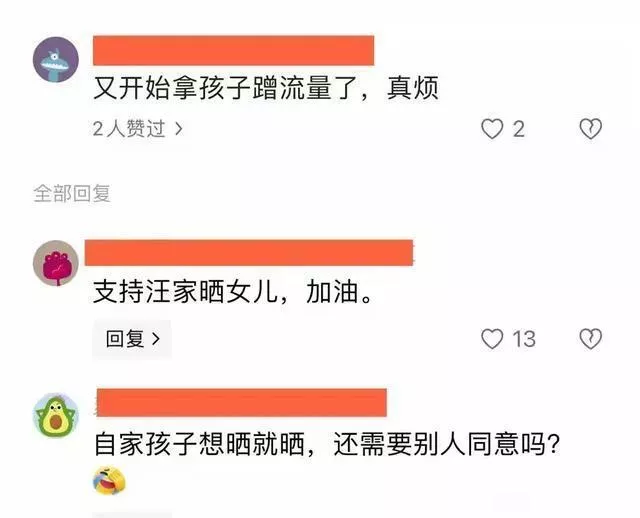Image resolution: width=640 pixels, height=518 pixels.
Task: Like the comment with 2 likes
Action: click(492, 129)
